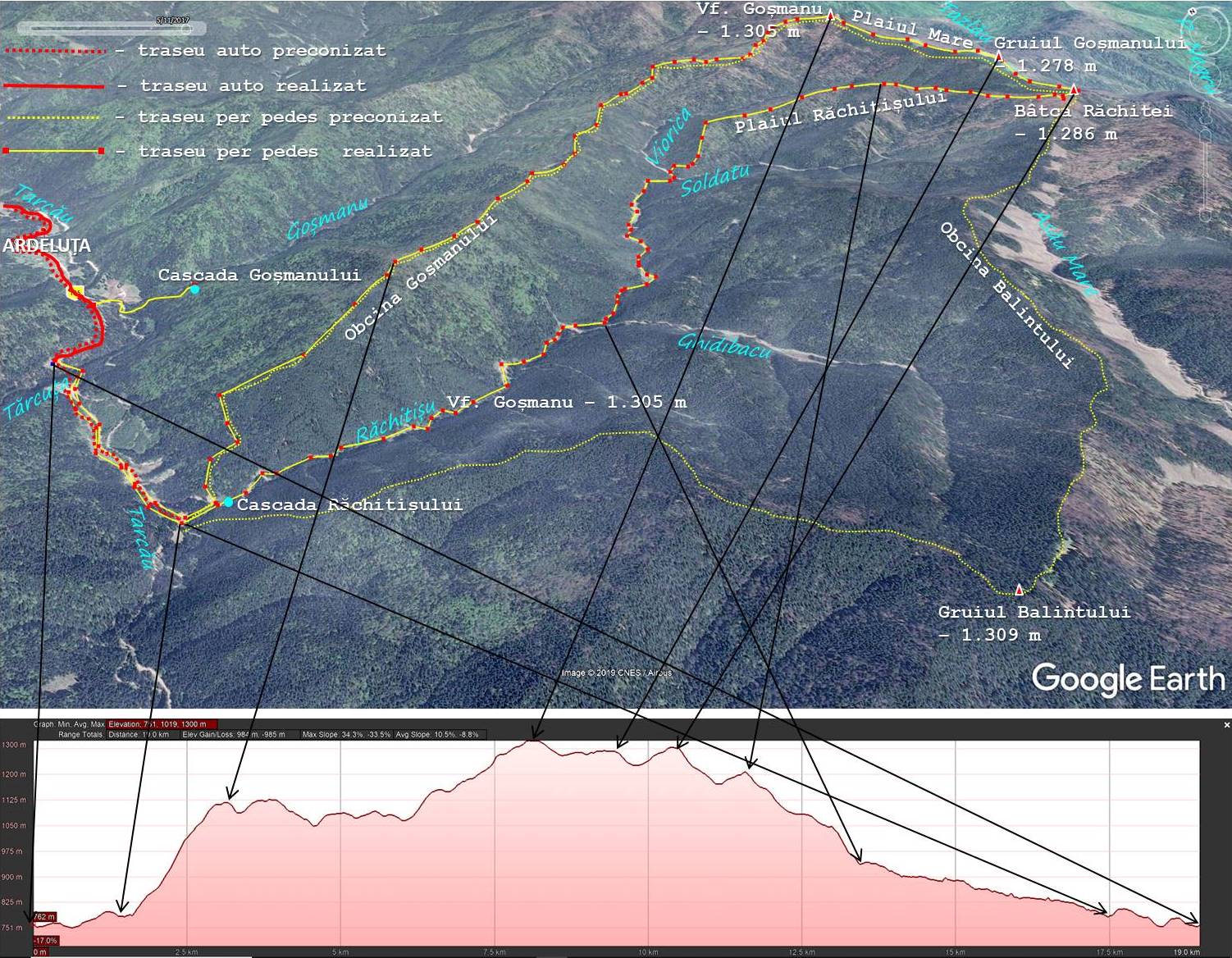Close the elevation profile panel
The image size is (1232, 958).
[1226, 725]
